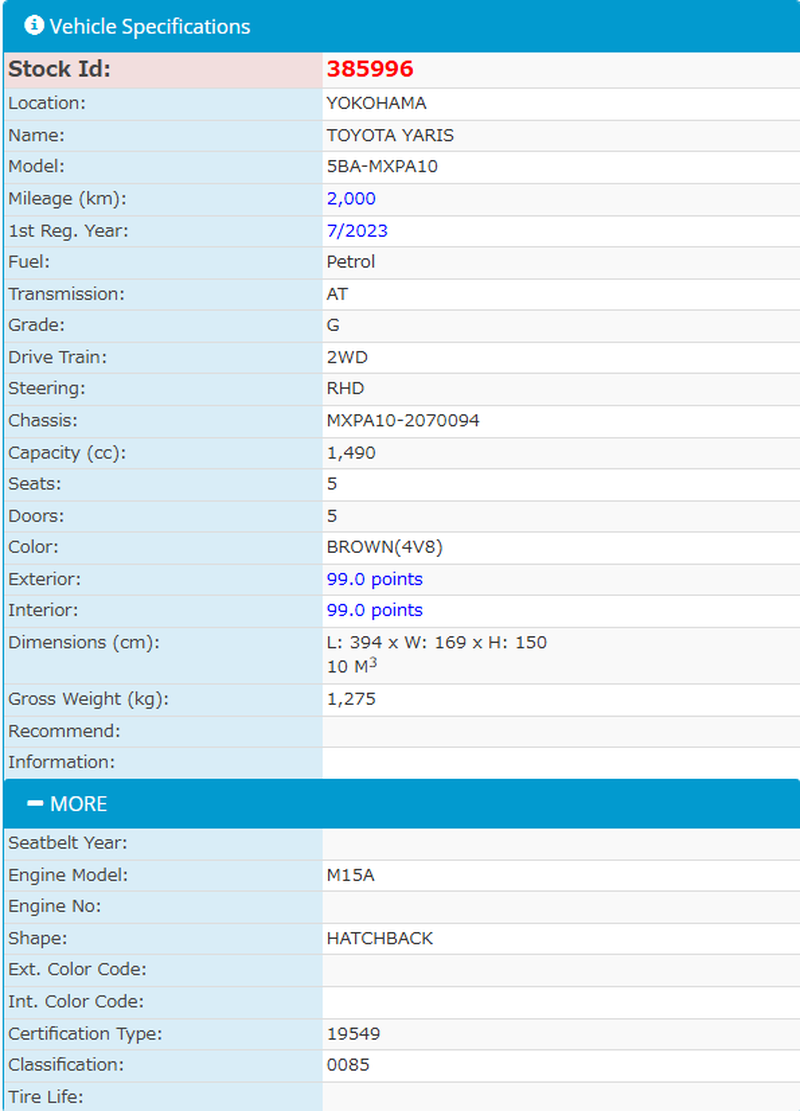Click the volume value 10 M3
Viewport: 800px width, 1111px height.
pos(351,666)
